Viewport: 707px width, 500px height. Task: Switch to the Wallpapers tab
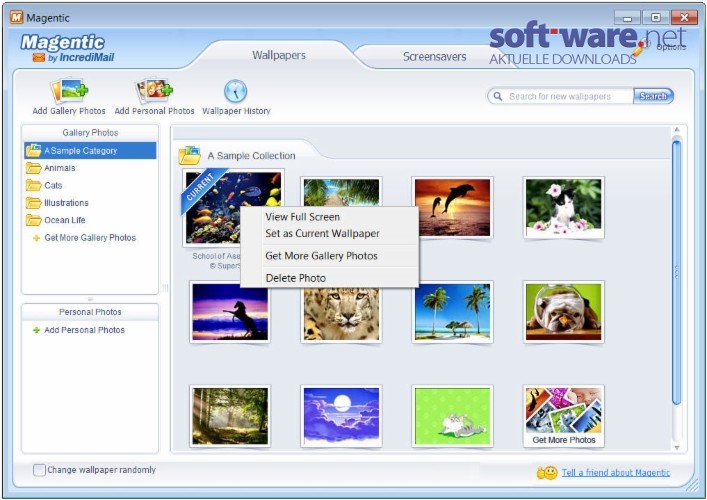[279, 55]
